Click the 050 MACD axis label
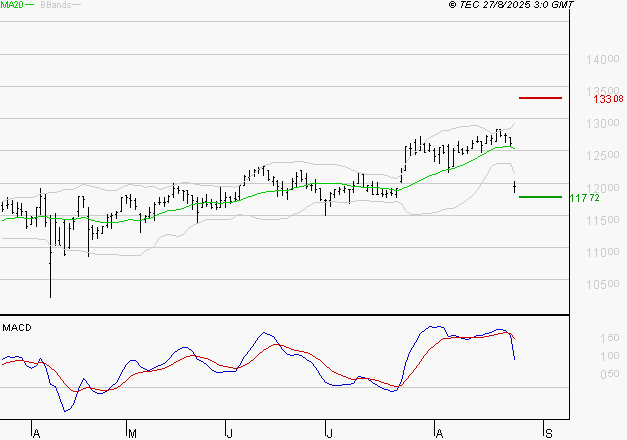The width and height of the screenshot is (627, 440). 609,374
